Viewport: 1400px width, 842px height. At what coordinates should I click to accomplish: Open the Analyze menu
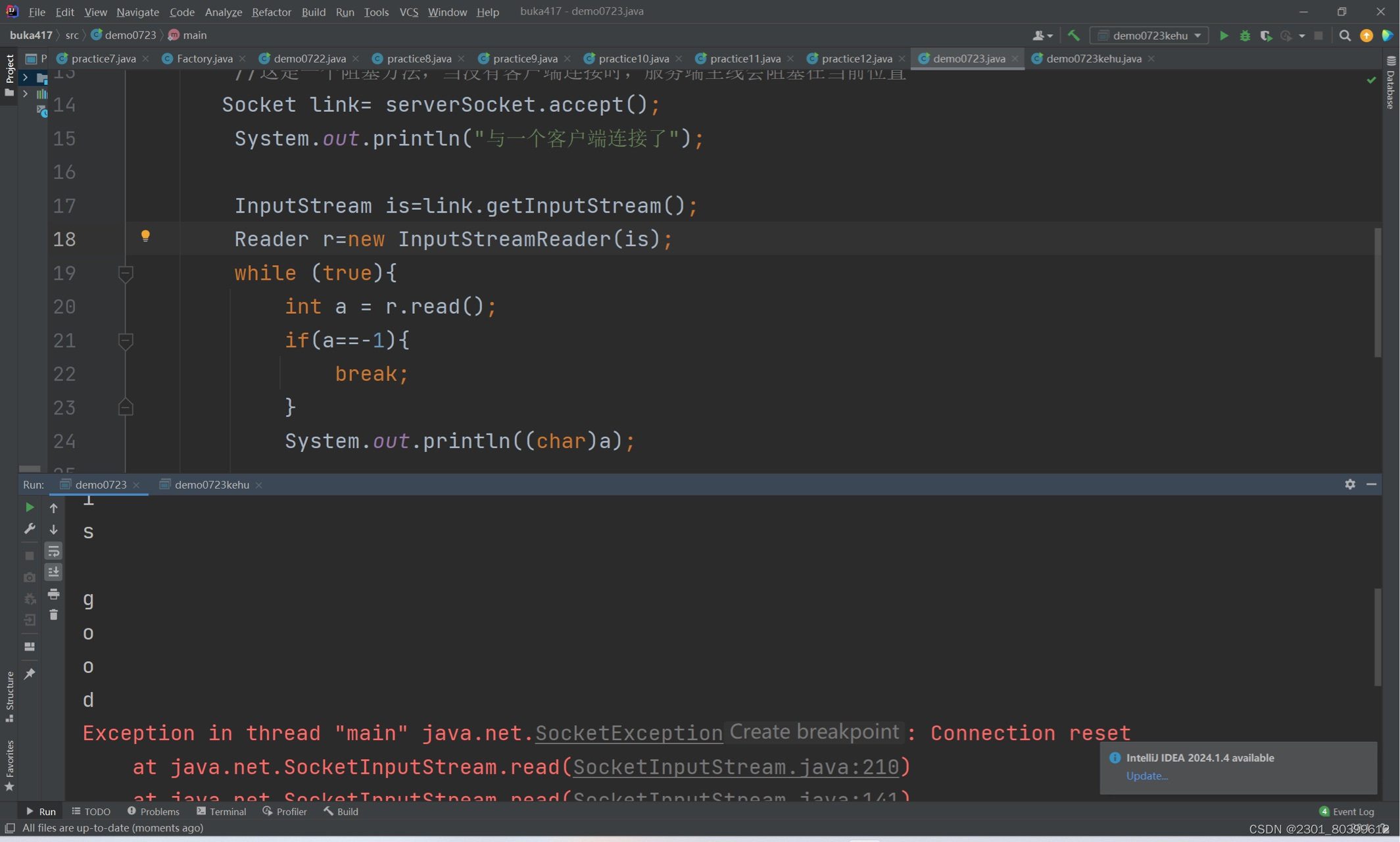[223, 12]
